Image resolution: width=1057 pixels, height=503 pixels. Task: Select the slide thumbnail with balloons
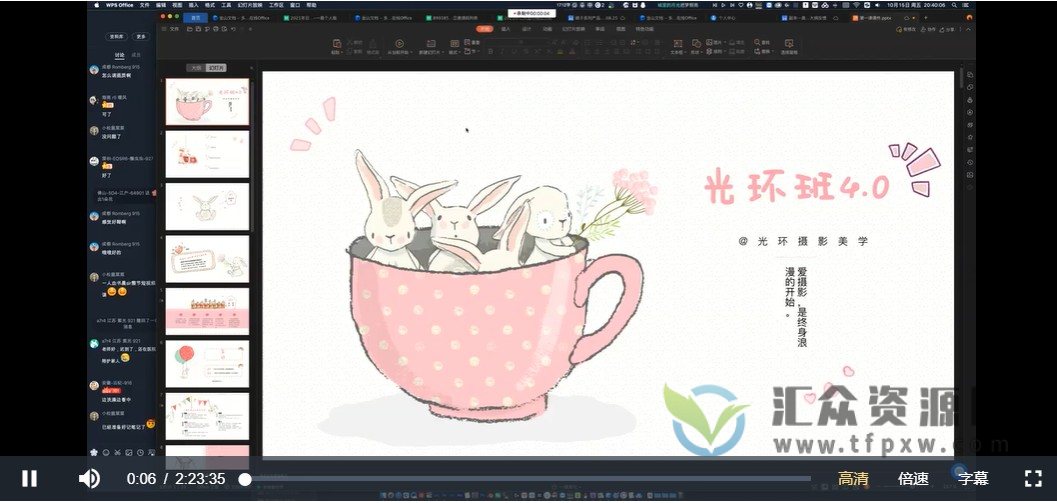(207, 364)
